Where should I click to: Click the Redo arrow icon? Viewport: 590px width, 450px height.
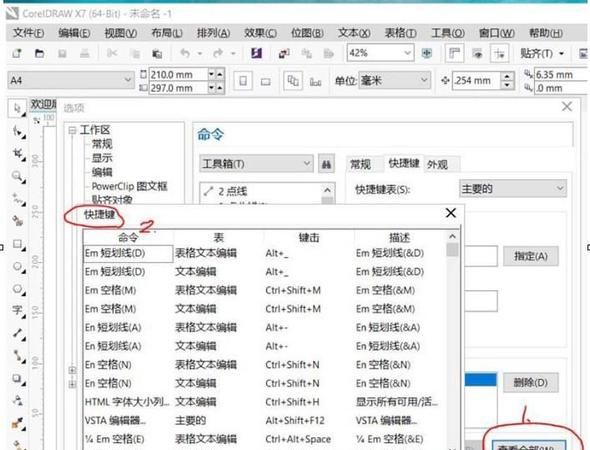218,53
